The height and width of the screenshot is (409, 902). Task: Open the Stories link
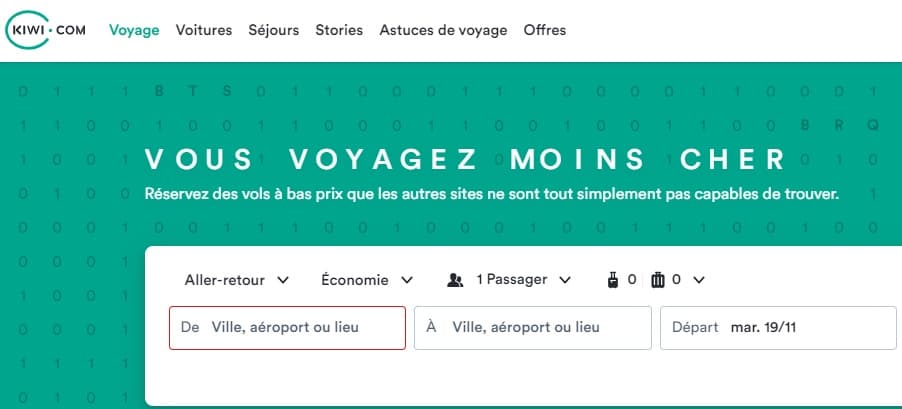tap(339, 30)
